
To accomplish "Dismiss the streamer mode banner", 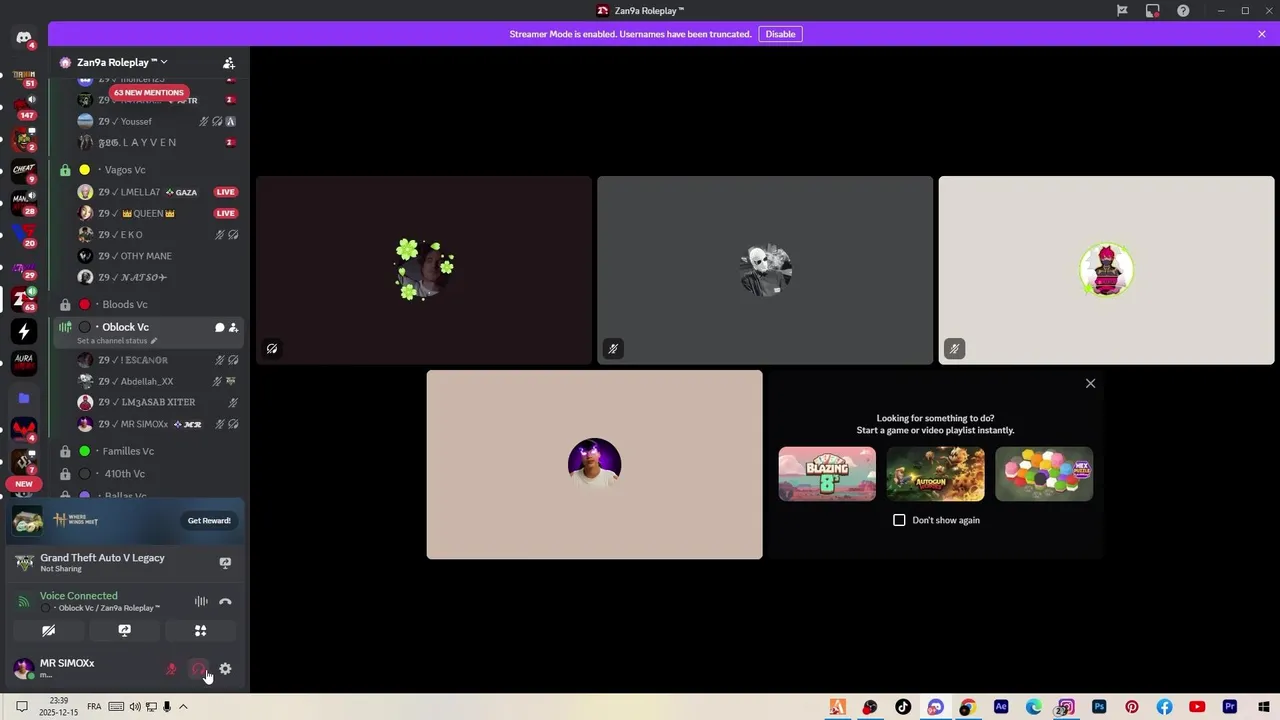I will click(x=1262, y=34).
